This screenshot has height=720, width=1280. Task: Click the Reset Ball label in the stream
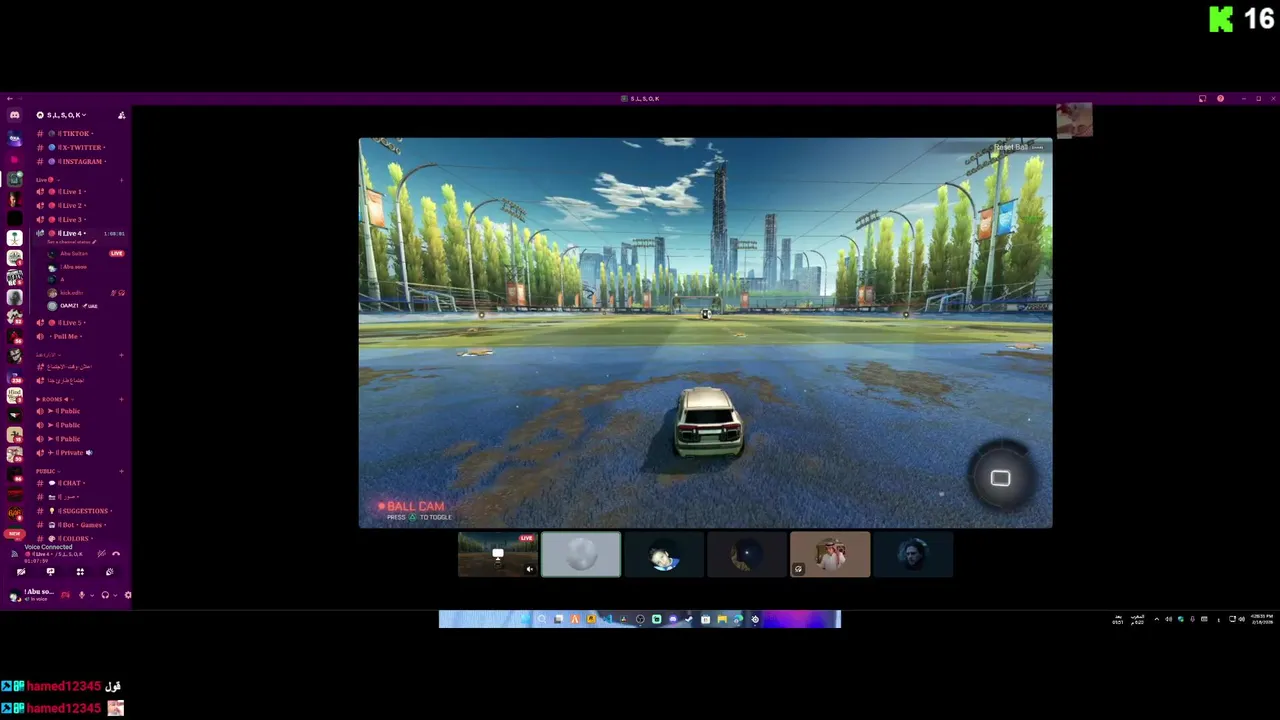point(1010,147)
